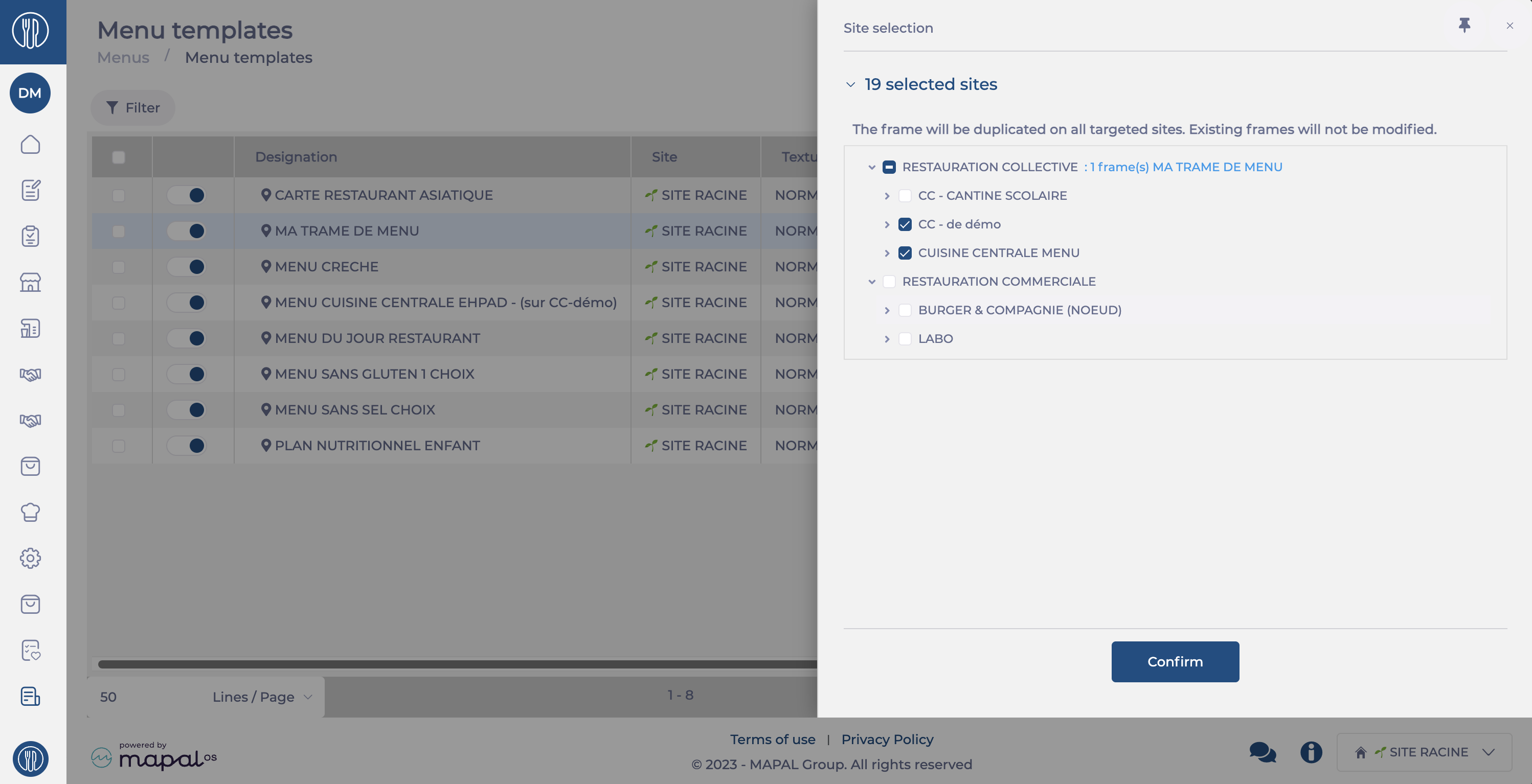The width and height of the screenshot is (1532, 784).
Task: Click the info circle icon
Action: click(x=1311, y=752)
